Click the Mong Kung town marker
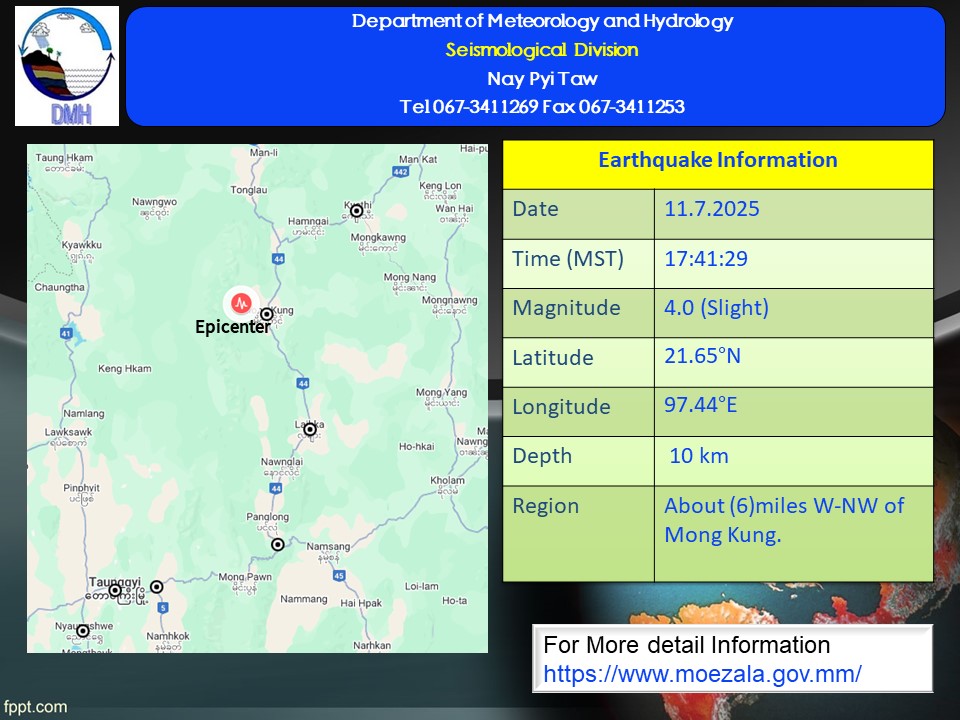Viewport: 960px width, 720px height. 266,315
